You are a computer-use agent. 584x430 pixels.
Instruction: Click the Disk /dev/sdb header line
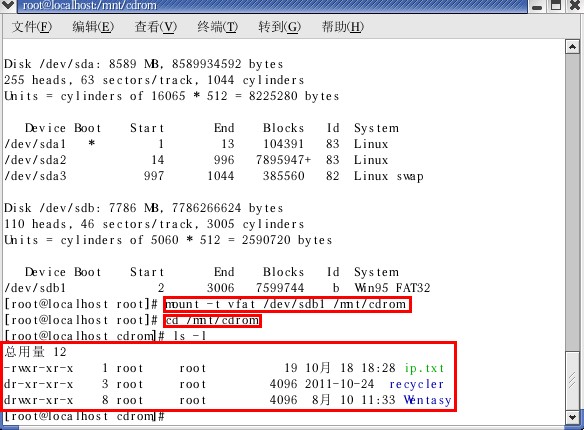144,208
